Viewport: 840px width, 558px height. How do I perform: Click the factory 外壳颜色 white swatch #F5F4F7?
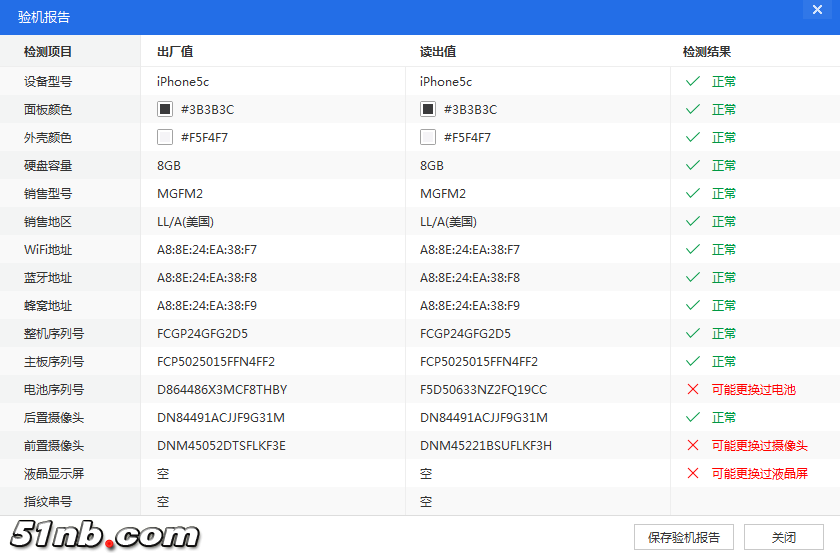click(x=165, y=137)
